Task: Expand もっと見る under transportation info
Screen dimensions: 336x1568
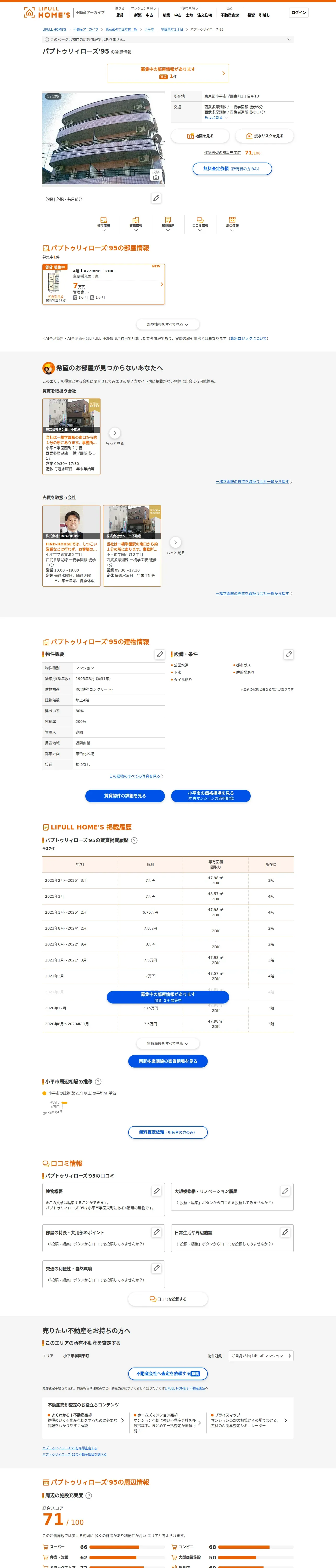Action: (x=216, y=118)
